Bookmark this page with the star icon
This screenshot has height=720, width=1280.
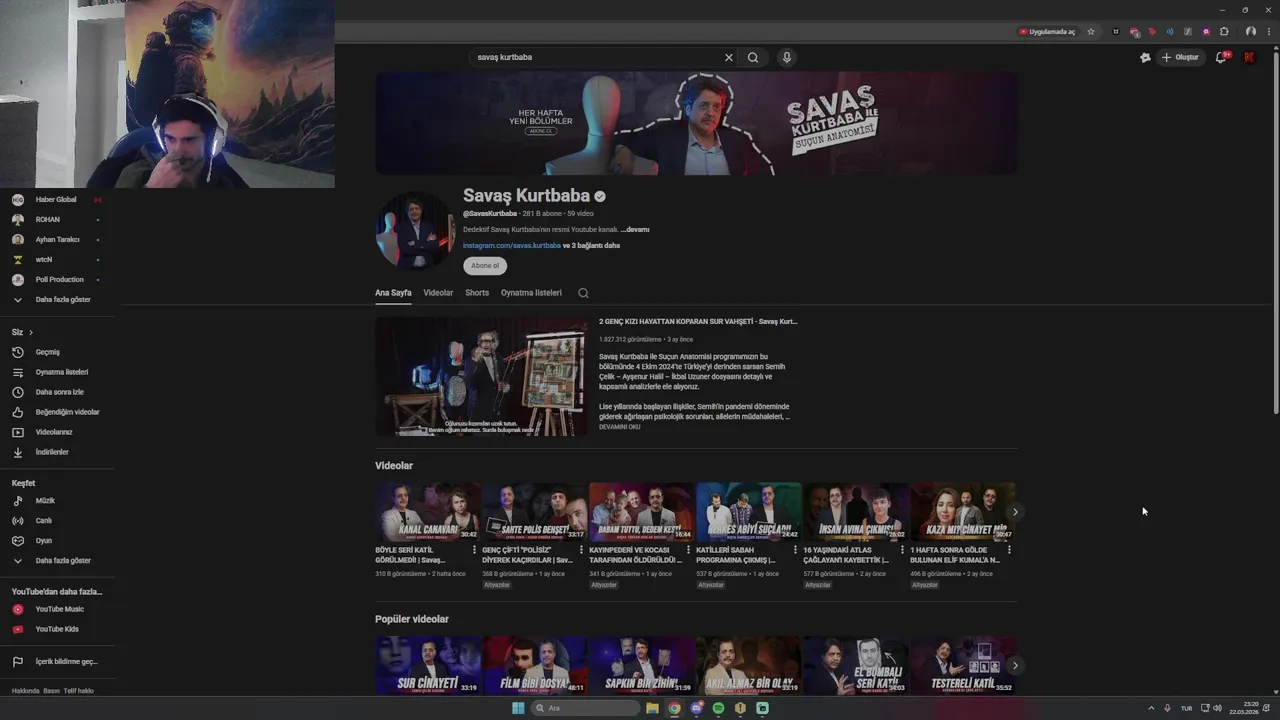[x=1091, y=32]
